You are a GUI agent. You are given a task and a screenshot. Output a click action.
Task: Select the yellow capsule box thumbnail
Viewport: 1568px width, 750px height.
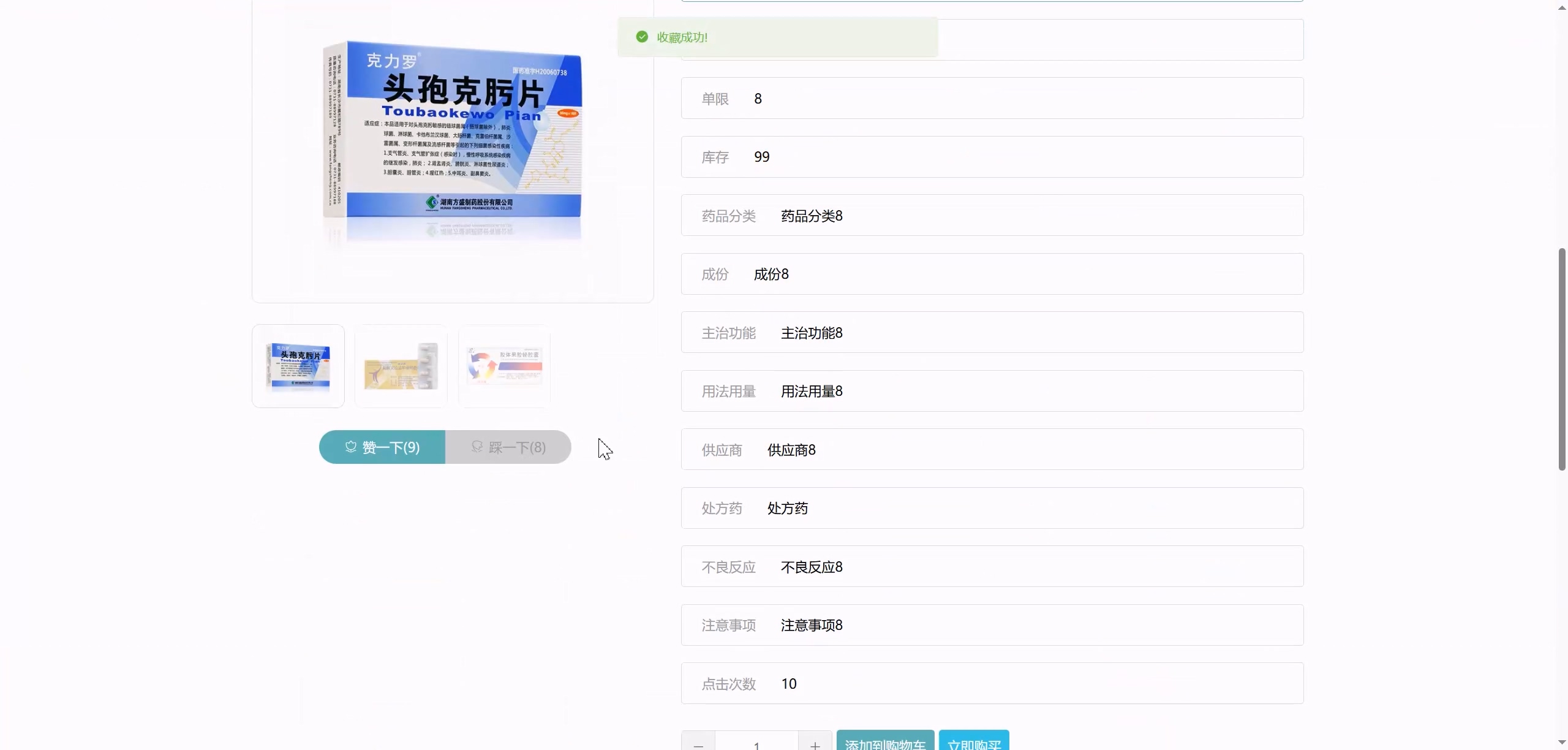[401, 366]
